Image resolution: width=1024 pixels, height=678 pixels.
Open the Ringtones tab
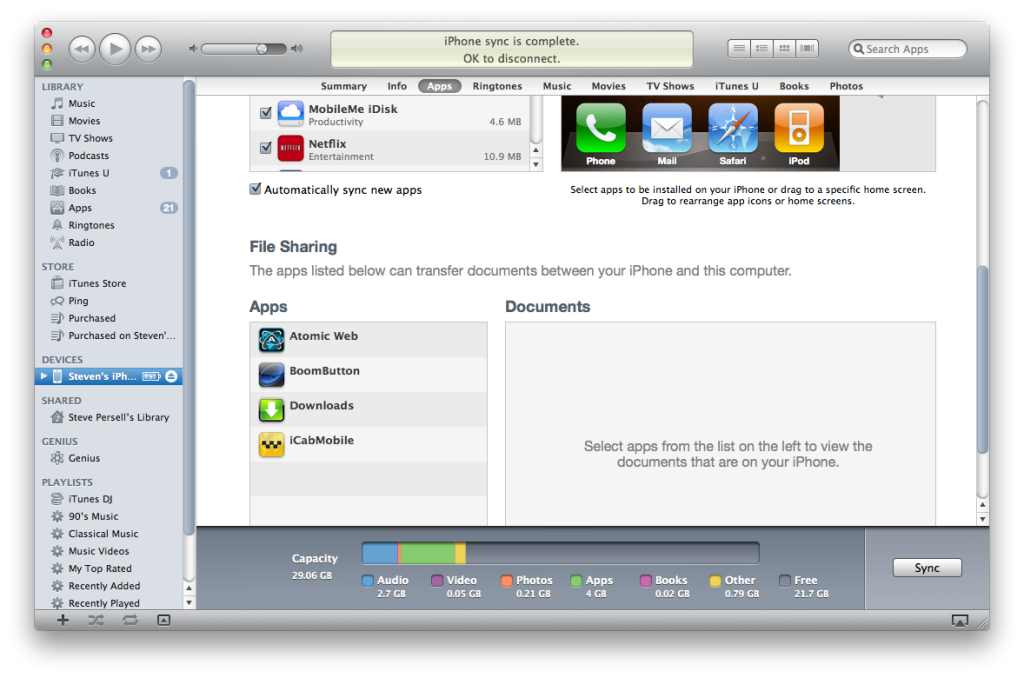pos(497,86)
